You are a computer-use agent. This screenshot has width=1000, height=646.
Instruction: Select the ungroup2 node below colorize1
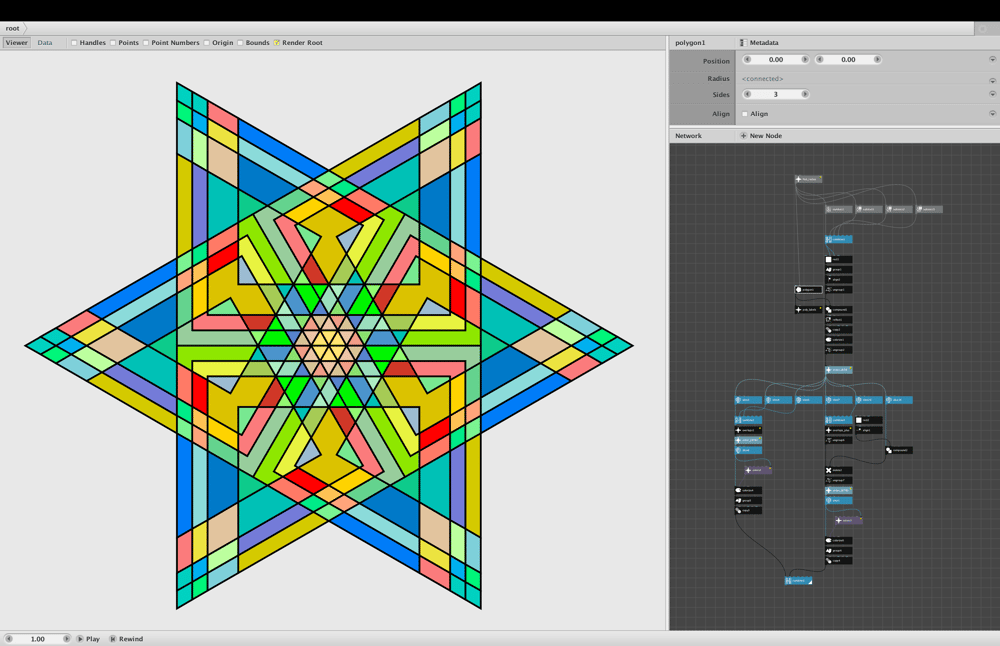[x=839, y=349]
